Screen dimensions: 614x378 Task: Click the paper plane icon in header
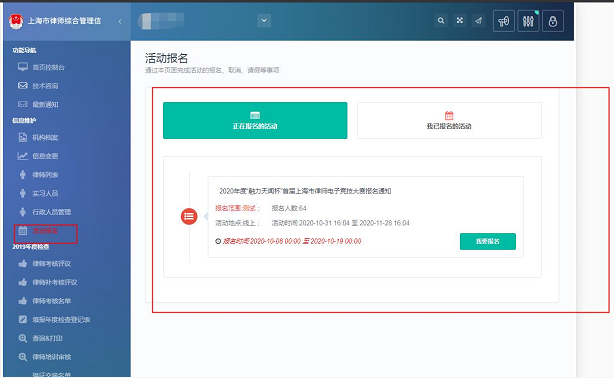pos(479,21)
